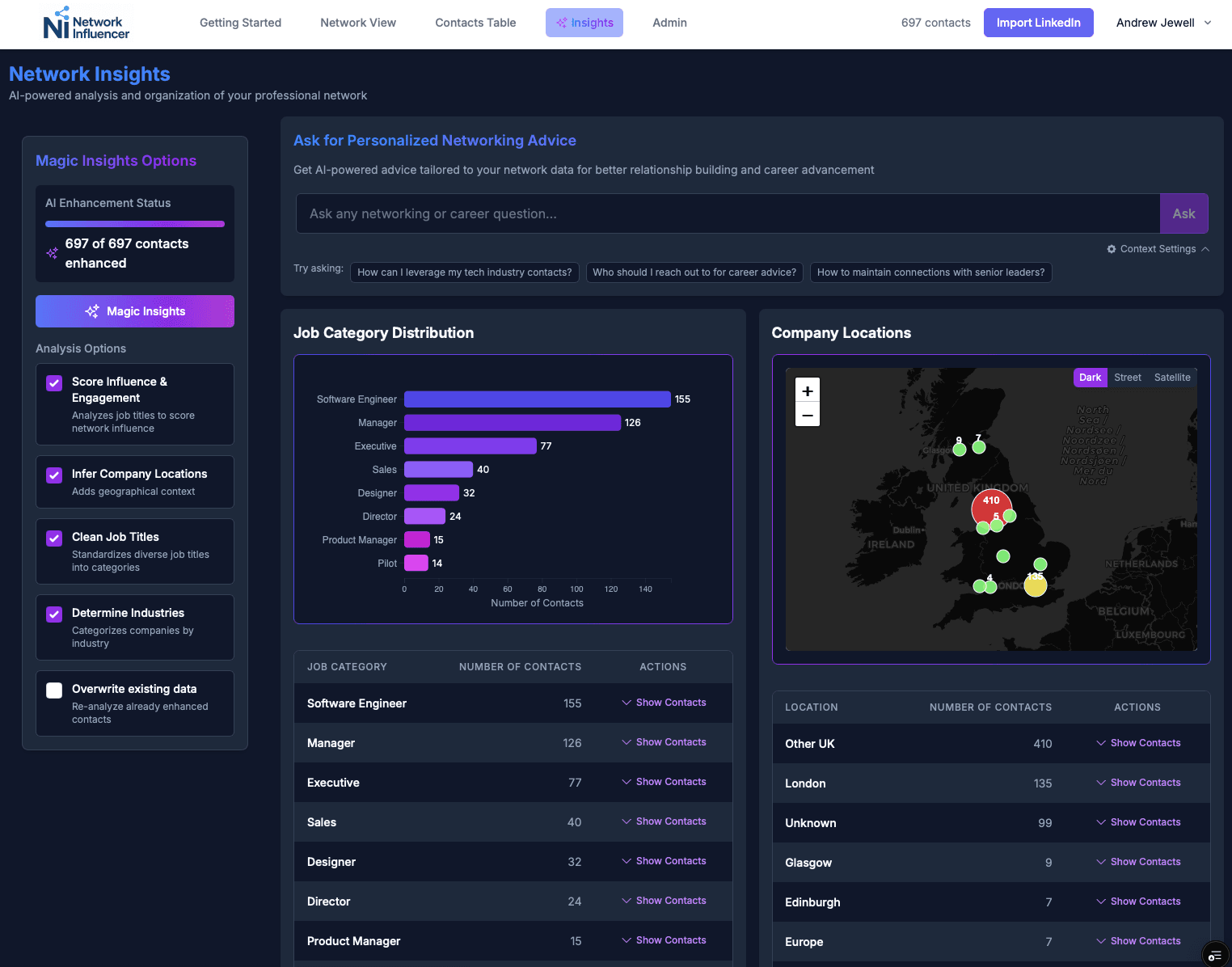Zoom out on the company locations map
This screenshot has width=1232, height=967.
tap(807, 415)
